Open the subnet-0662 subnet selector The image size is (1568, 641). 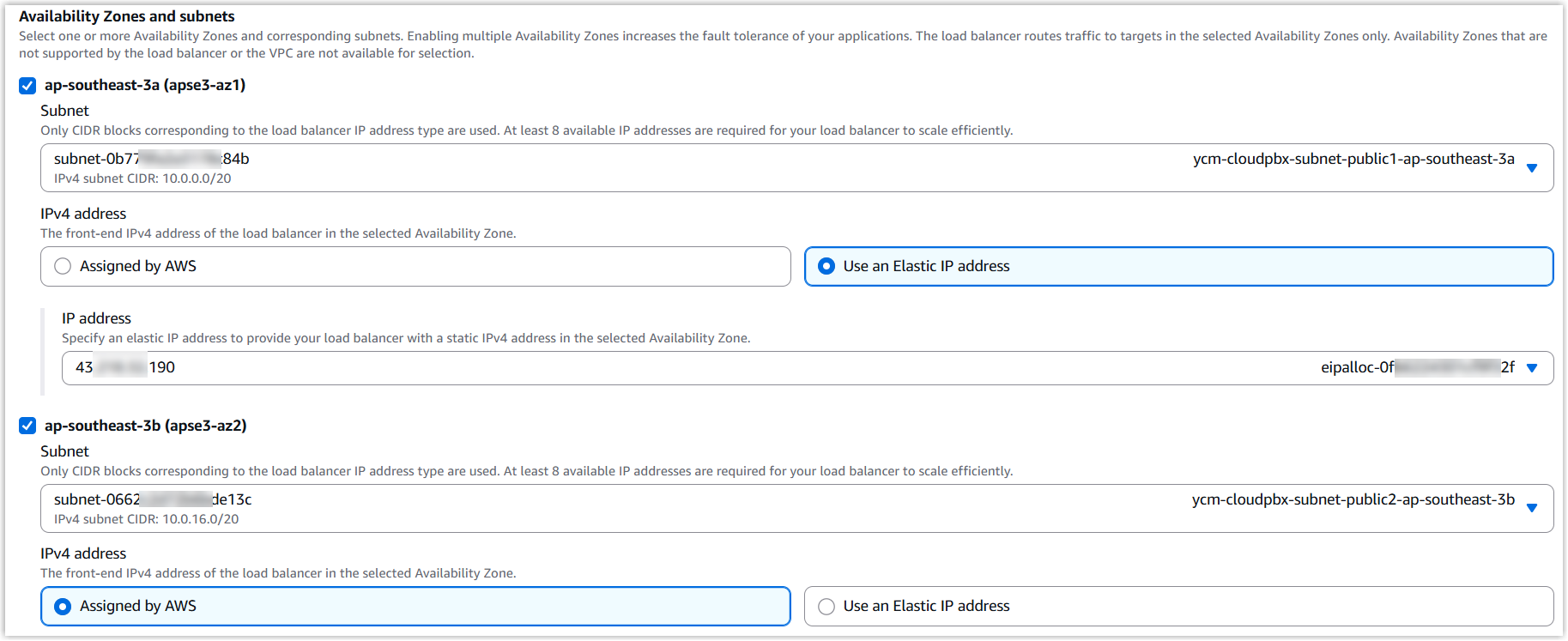601,508
